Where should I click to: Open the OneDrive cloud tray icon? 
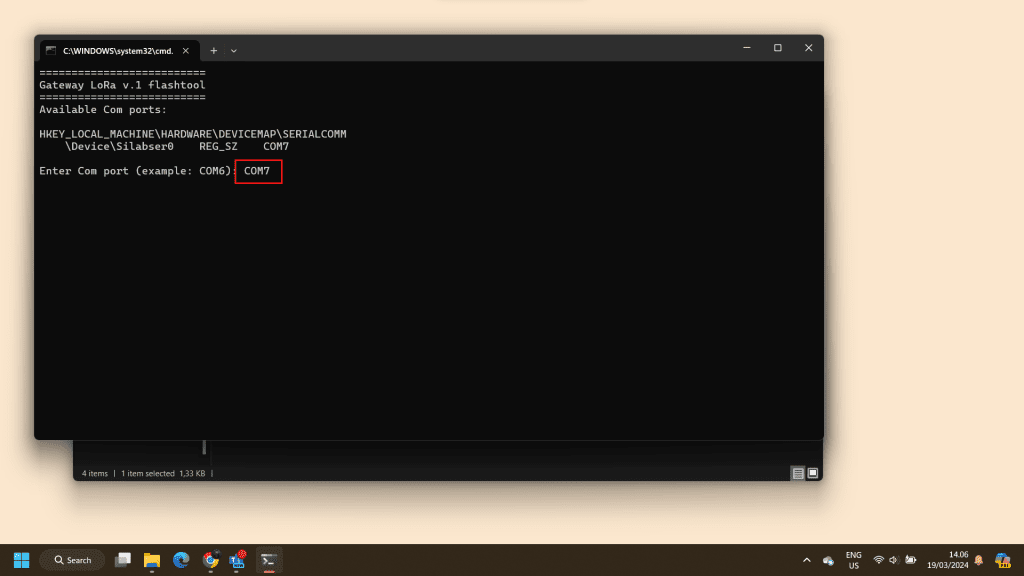[828, 560]
